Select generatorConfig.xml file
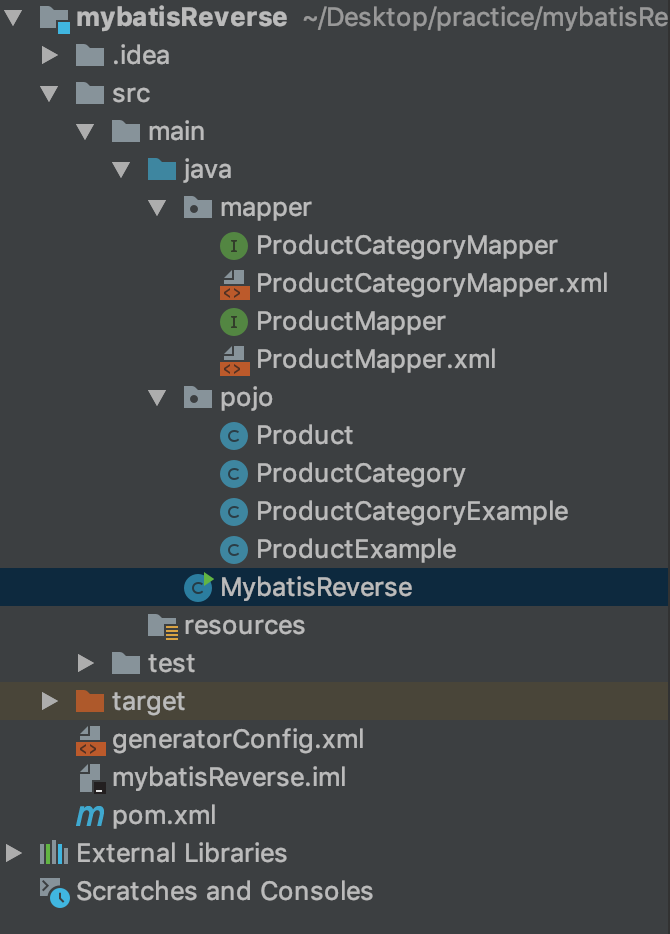670x934 pixels. (238, 740)
